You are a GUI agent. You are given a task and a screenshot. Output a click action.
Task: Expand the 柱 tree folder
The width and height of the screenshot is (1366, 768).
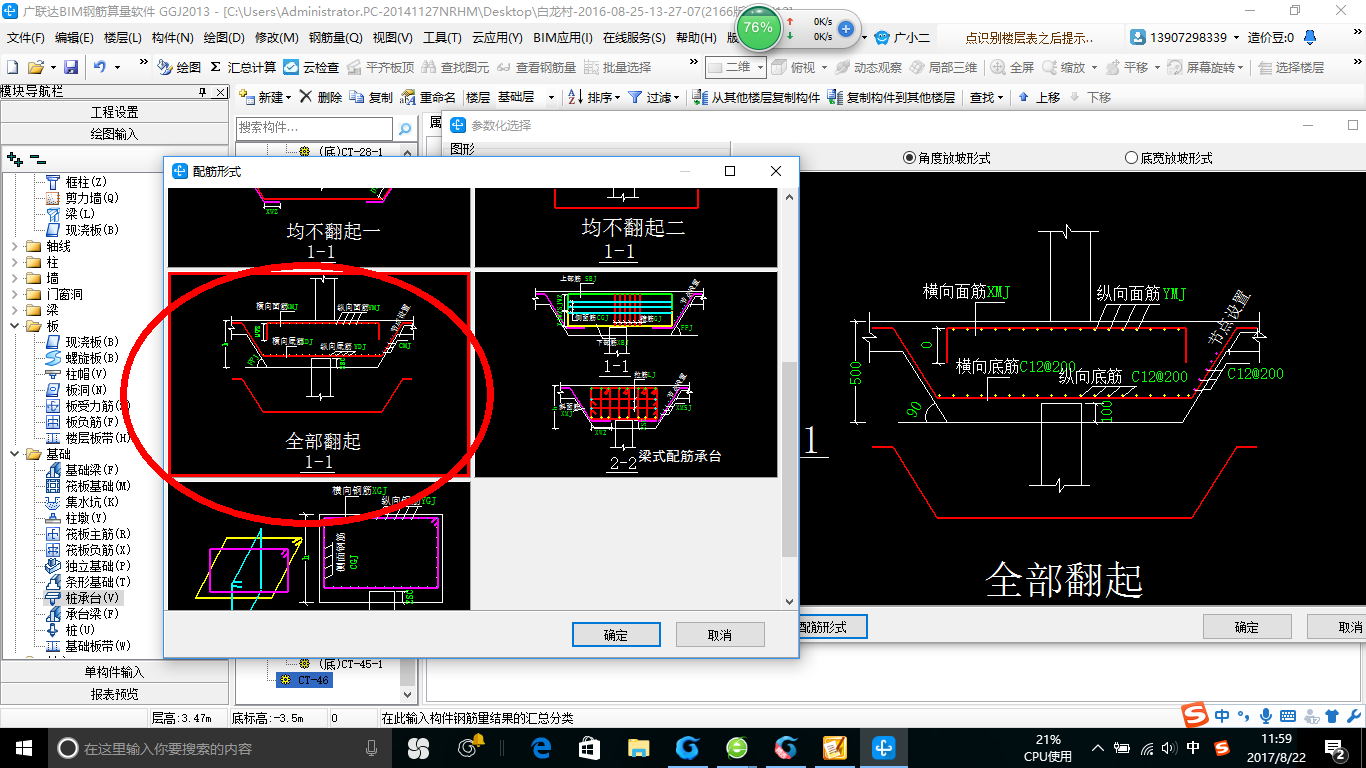point(13,262)
